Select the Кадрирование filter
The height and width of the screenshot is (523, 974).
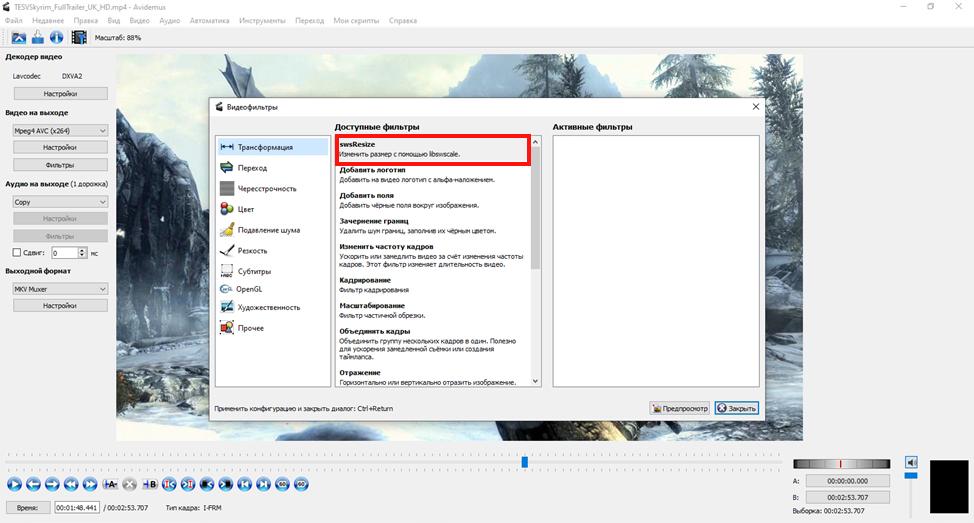[x=432, y=285]
